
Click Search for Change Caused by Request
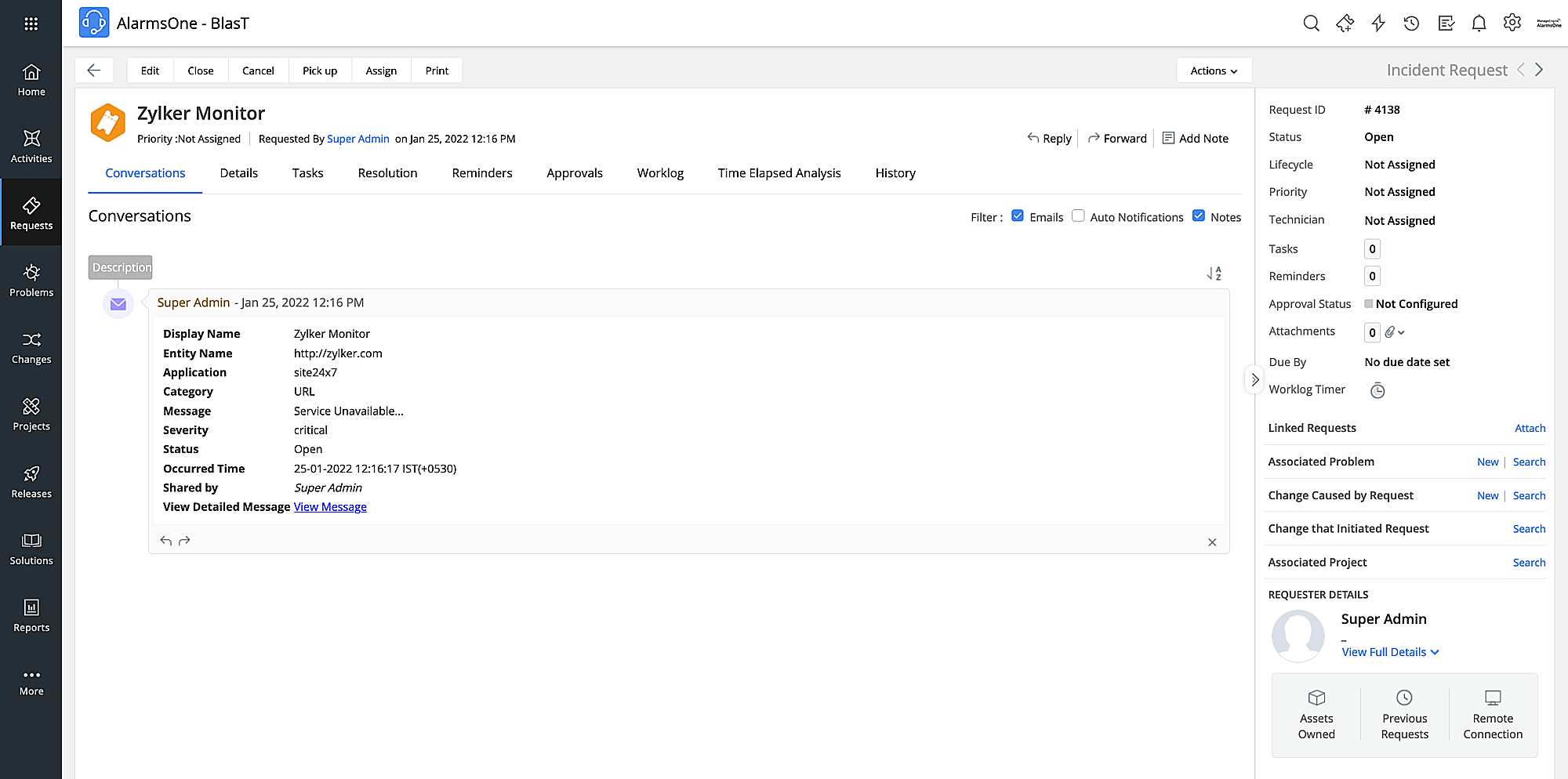point(1529,495)
